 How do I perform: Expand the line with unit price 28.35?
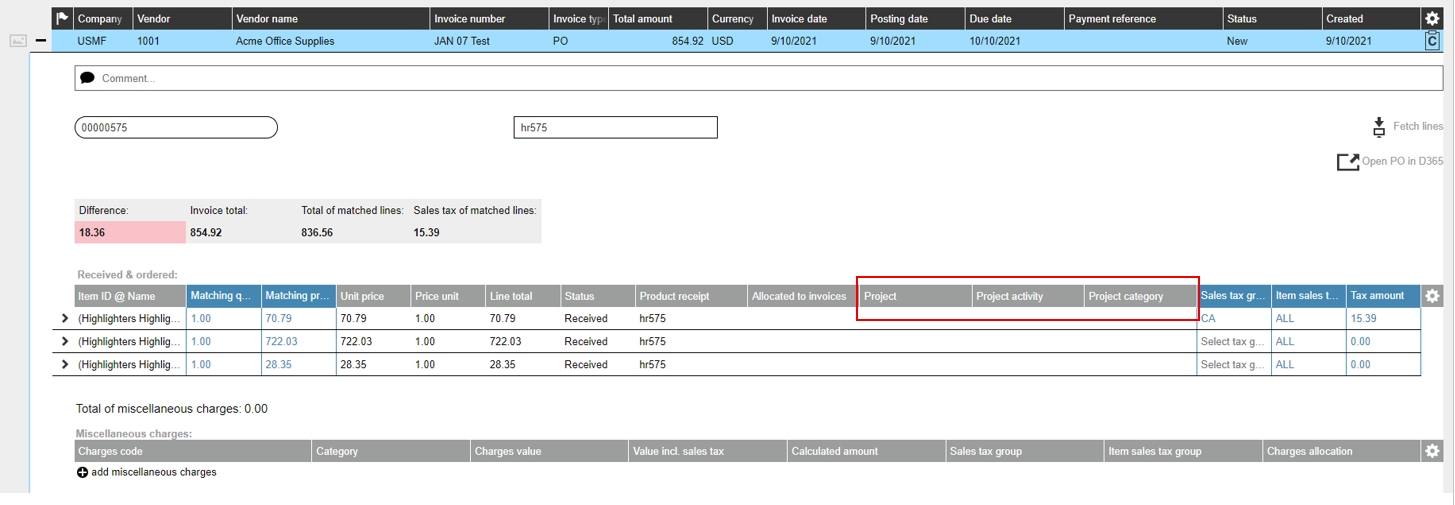66,365
